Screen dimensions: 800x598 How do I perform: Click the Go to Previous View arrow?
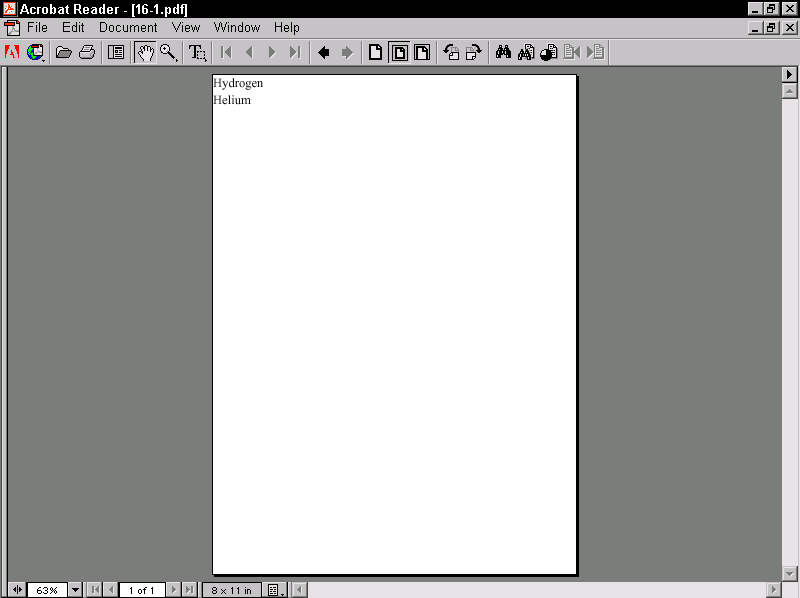324,53
